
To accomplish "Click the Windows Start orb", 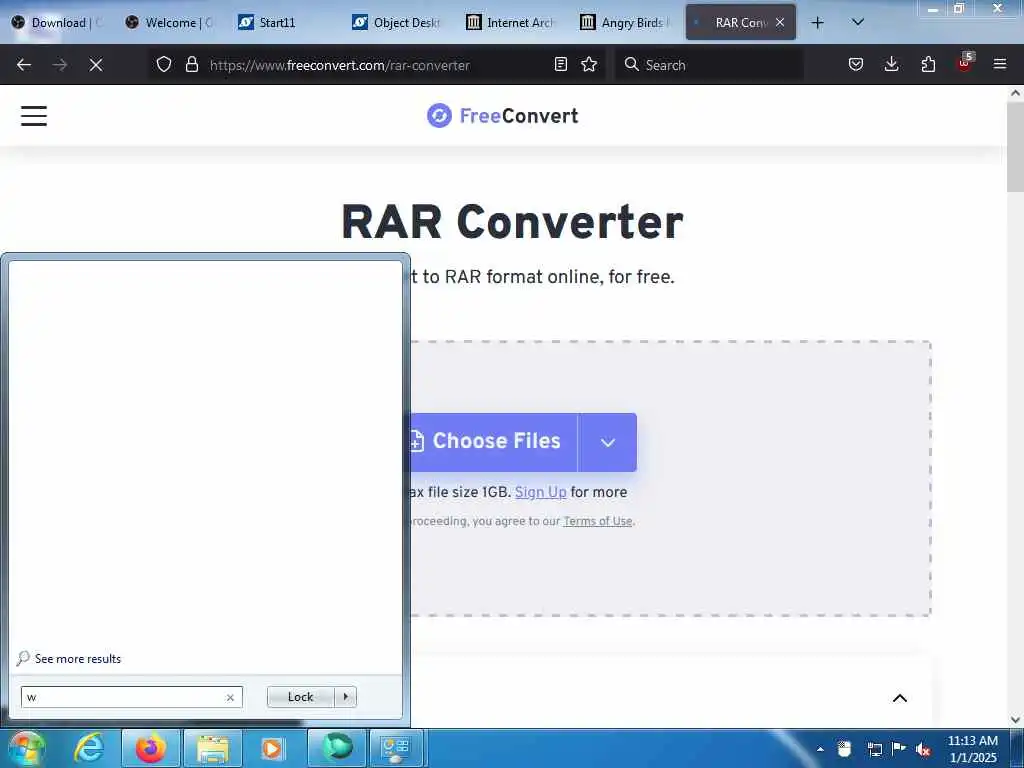I will 27,748.
